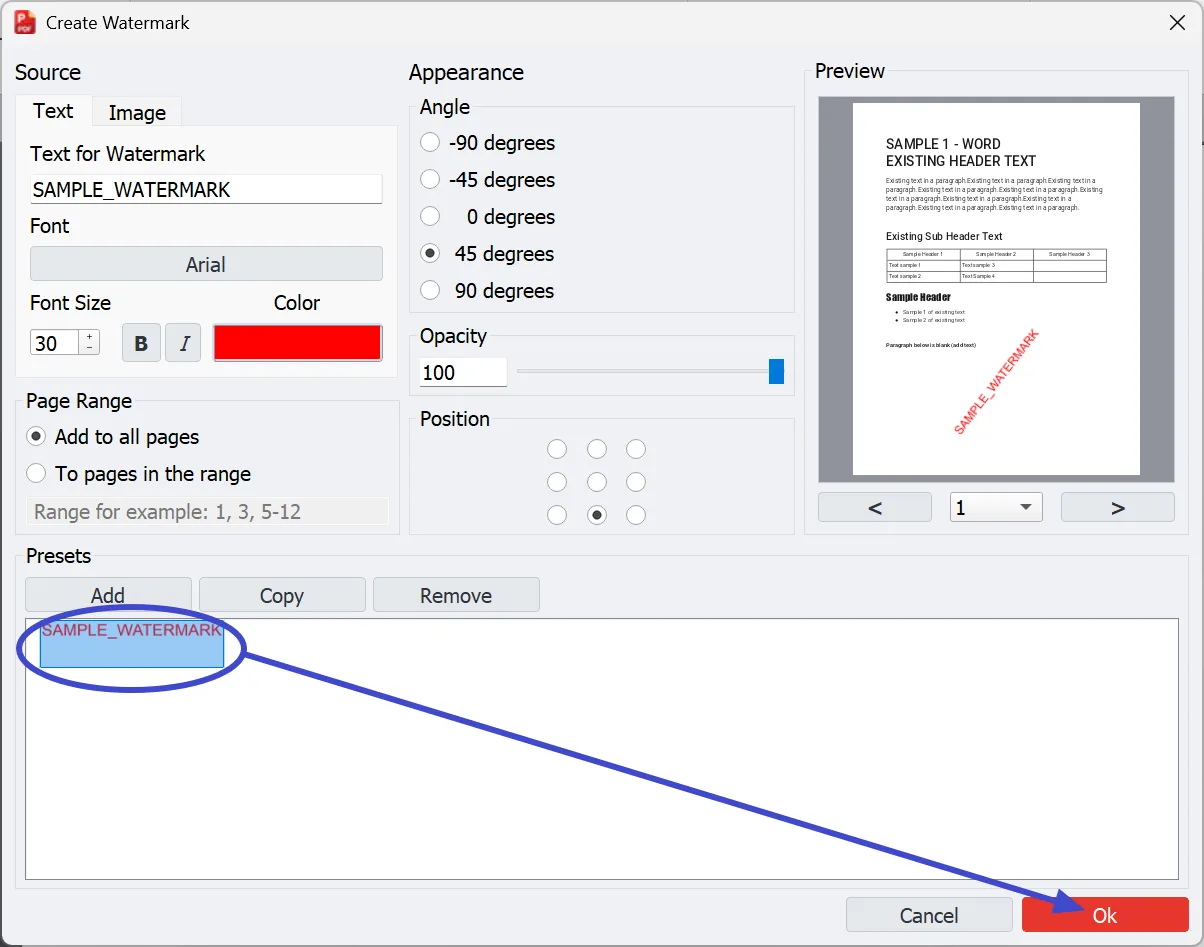The width and height of the screenshot is (1204, 947).
Task: Select 0 degrees angle
Action: pos(430,216)
